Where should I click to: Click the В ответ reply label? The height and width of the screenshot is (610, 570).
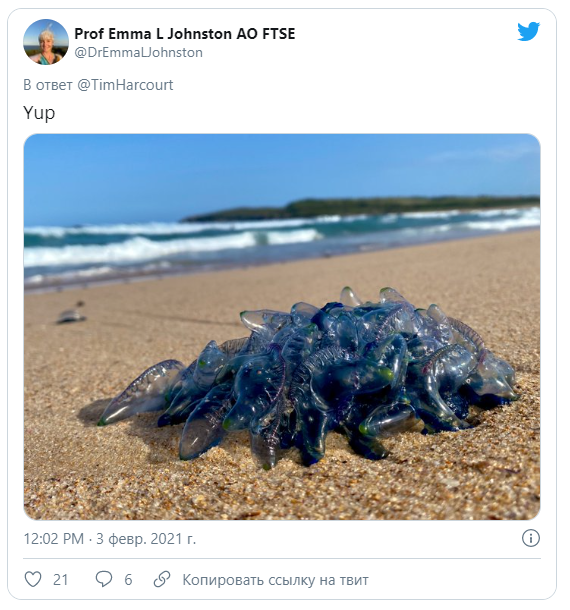tap(48, 85)
